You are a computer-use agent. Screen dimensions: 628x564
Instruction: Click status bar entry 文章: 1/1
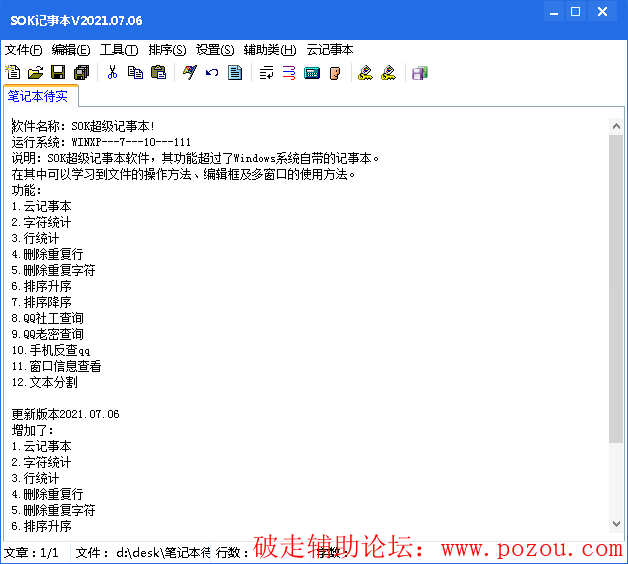click(x=31, y=553)
